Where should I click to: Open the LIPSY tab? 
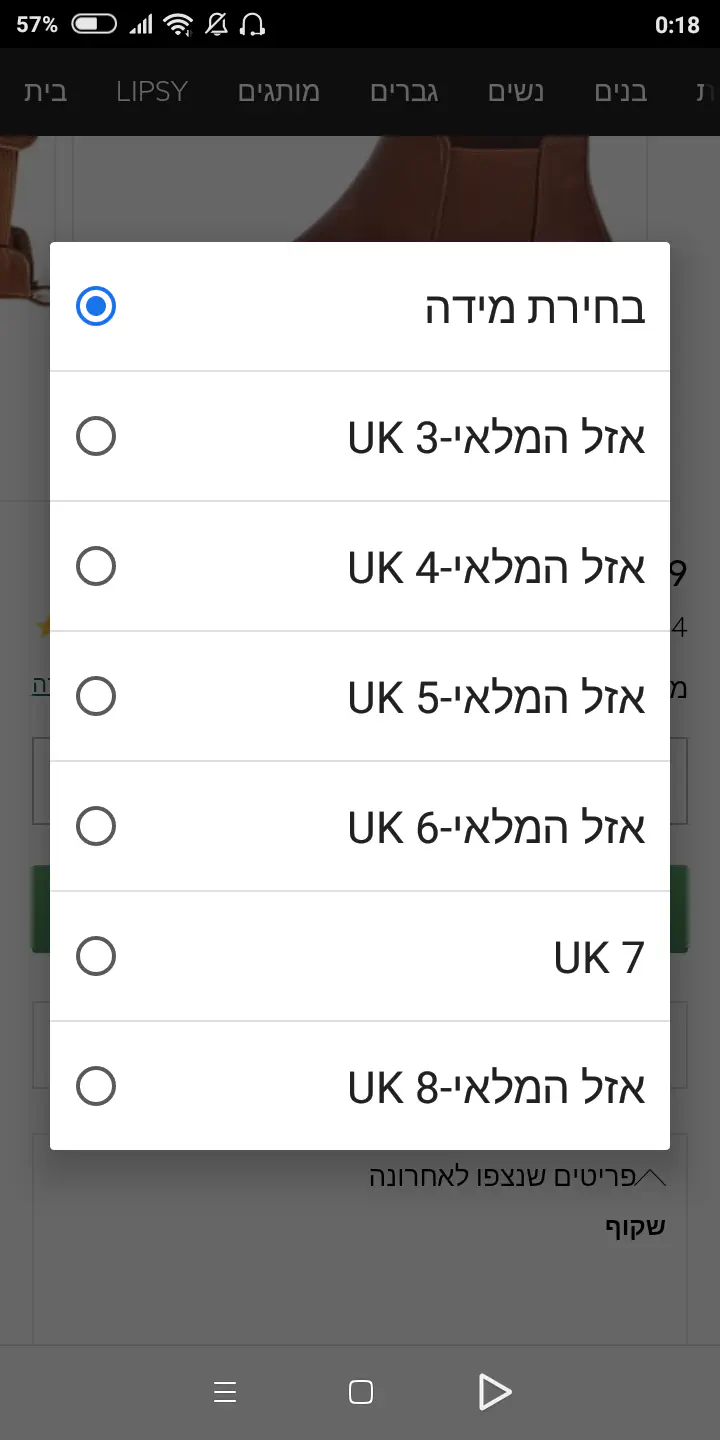[x=152, y=92]
